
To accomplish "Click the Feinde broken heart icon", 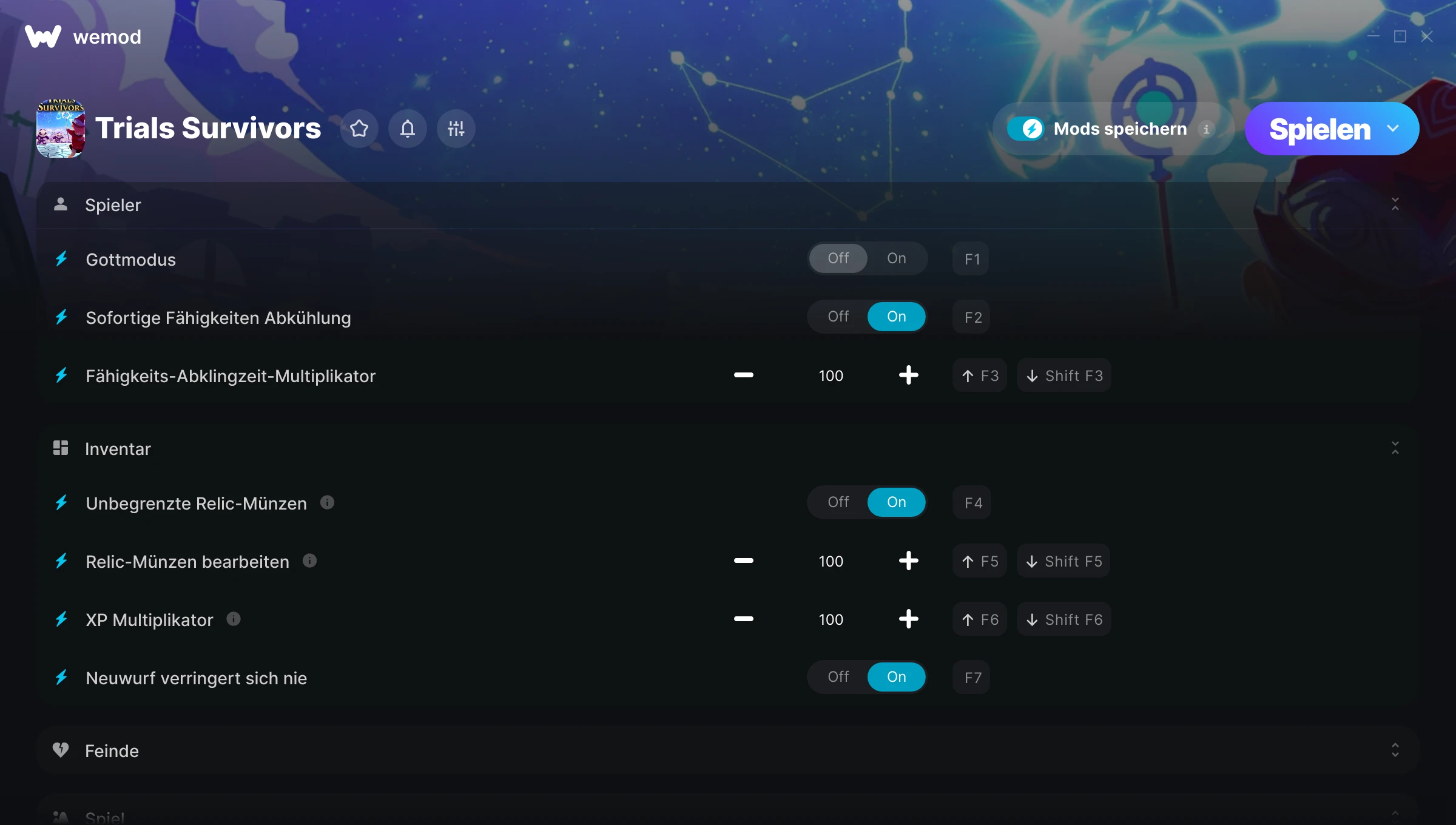I will click(61, 750).
